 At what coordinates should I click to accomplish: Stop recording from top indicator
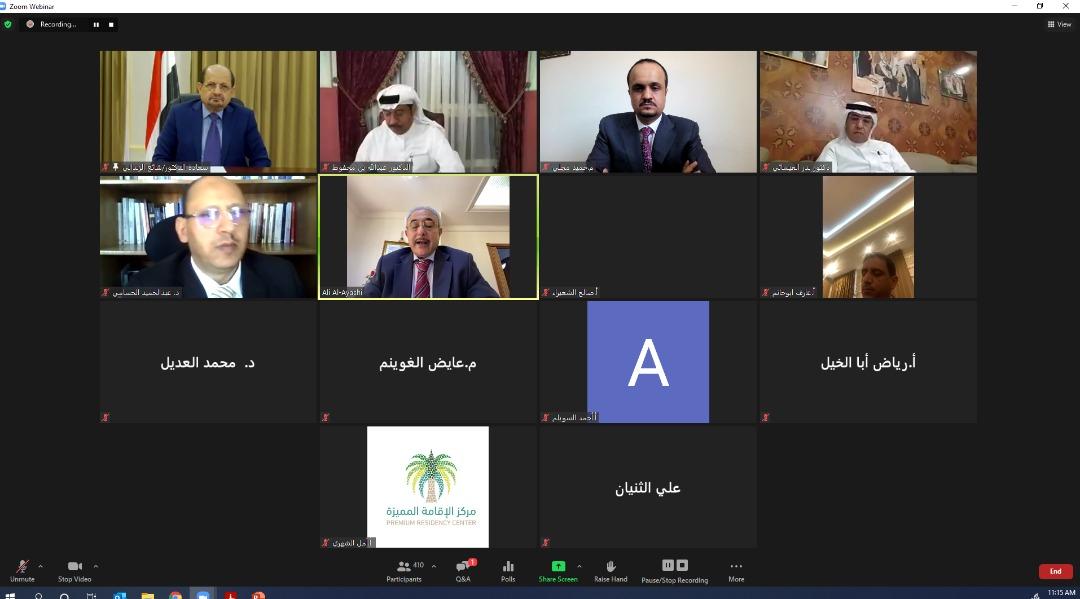pyautogui.click(x=111, y=25)
